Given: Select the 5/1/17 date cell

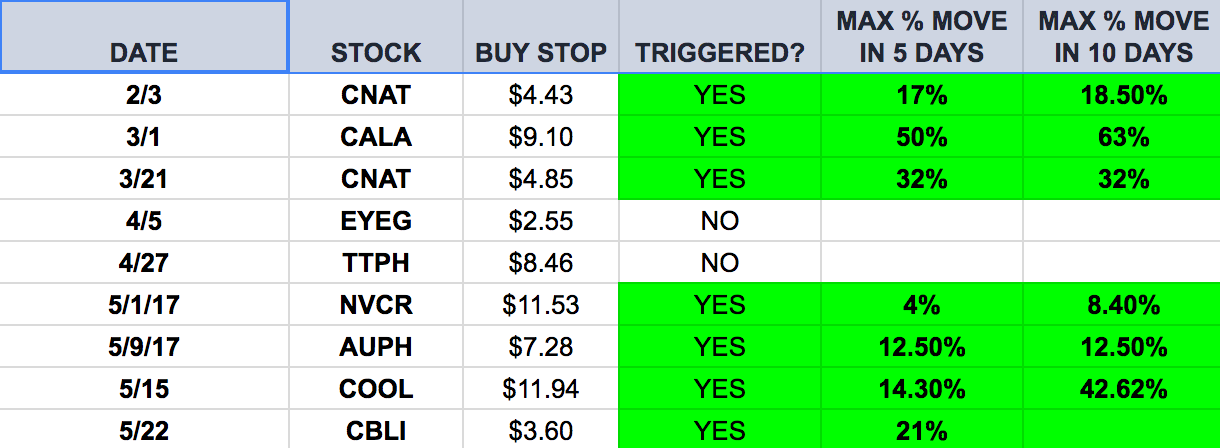Looking at the screenshot, I should click(145, 304).
